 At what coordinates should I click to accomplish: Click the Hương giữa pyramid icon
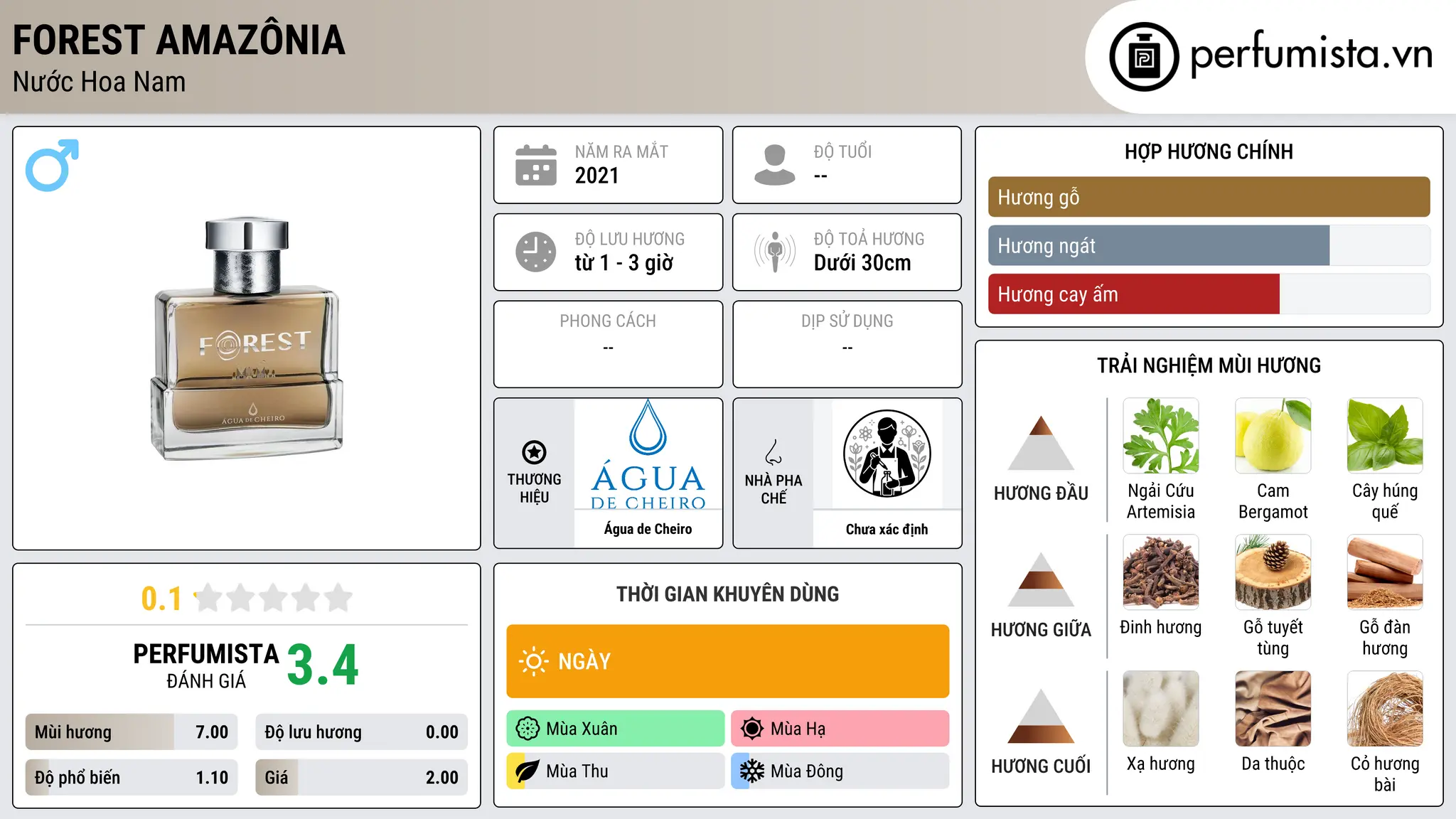[1041, 579]
